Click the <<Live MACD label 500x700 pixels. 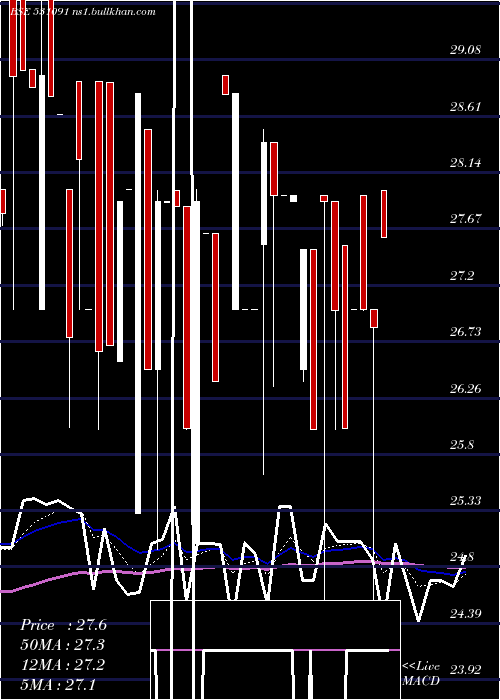pyautogui.click(x=421, y=673)
